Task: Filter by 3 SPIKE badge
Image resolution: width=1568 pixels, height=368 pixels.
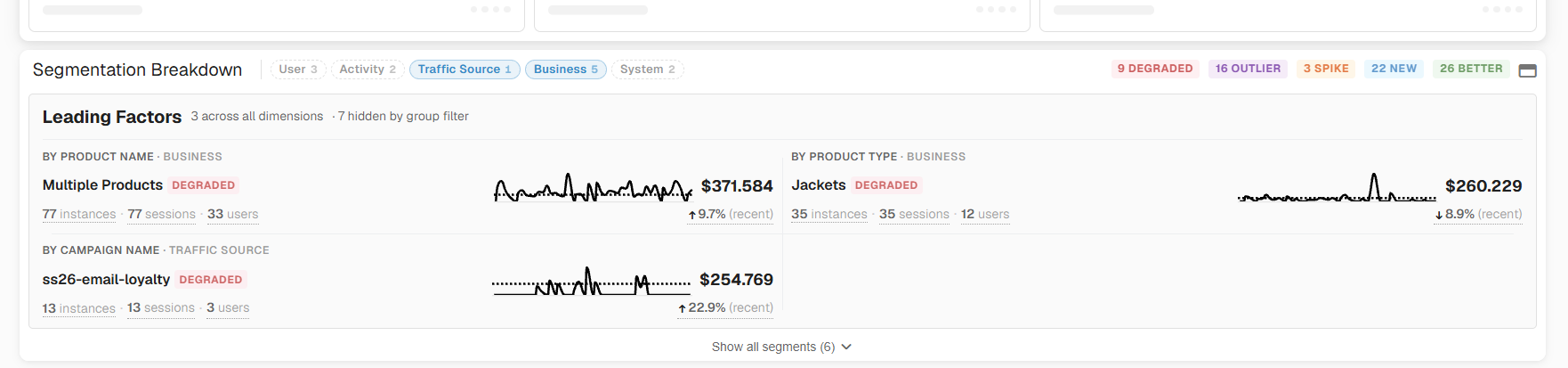Action: pyautogui.click(x=1326, y=69)
